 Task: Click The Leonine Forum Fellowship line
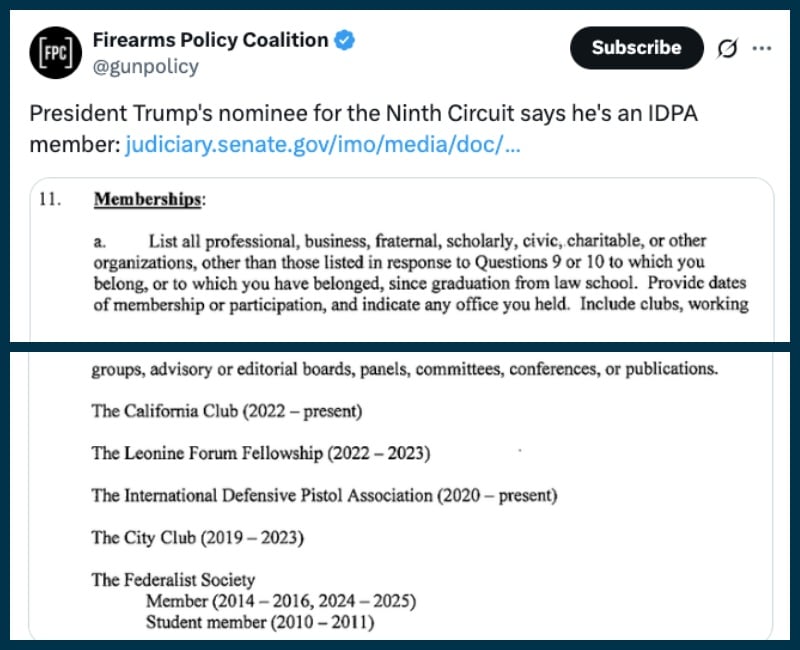pyautogui.click(x=261, y=453)
